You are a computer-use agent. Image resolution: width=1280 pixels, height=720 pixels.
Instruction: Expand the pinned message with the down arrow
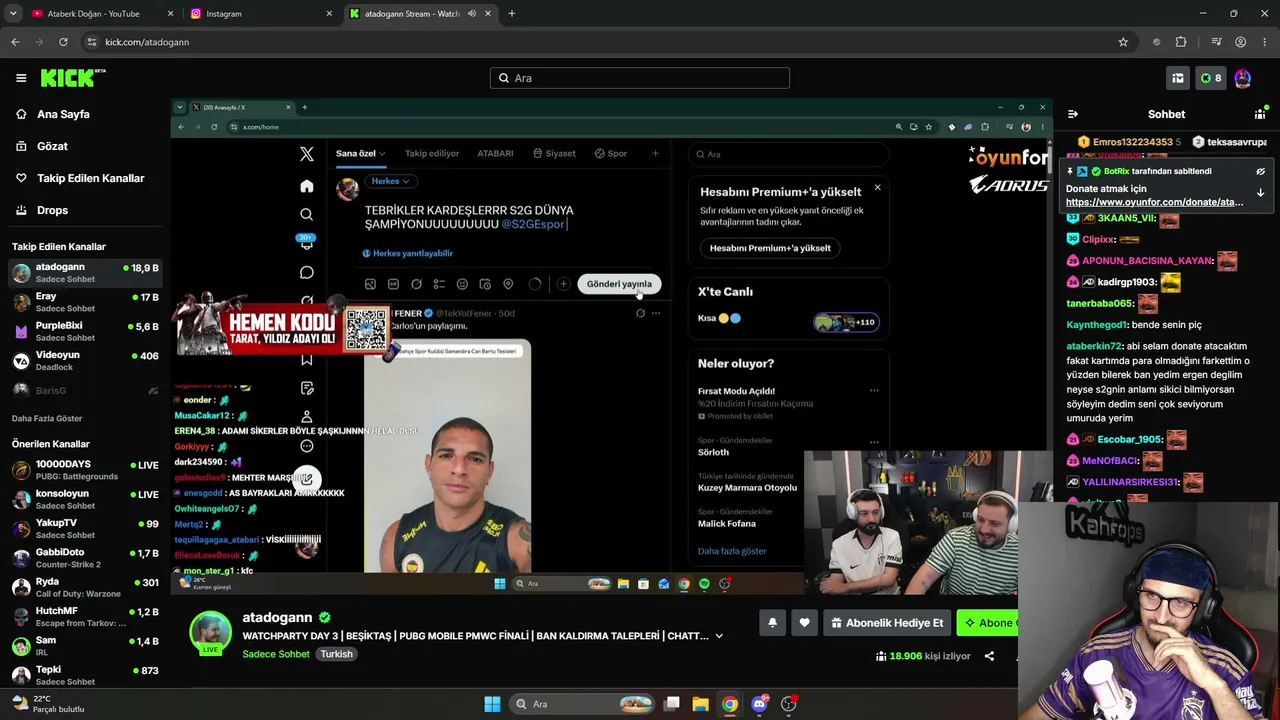(x=1260, y=192)
